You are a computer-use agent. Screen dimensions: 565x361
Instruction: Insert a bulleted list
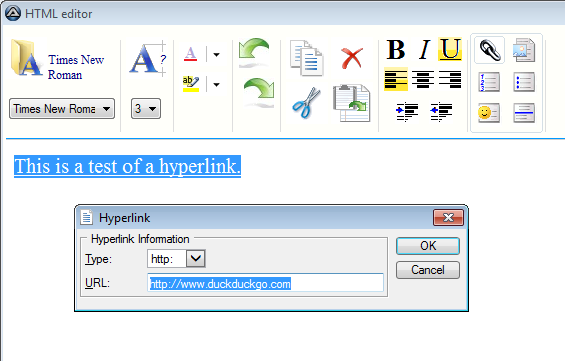524,82
